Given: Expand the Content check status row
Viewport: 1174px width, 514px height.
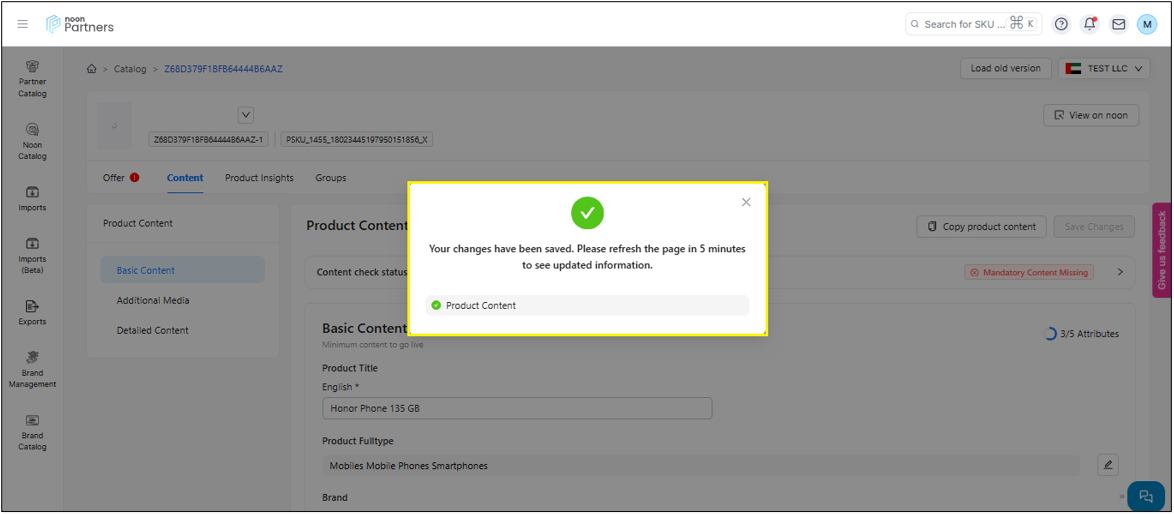Looking at the screenshot, I should click(x=1119, y=272).
